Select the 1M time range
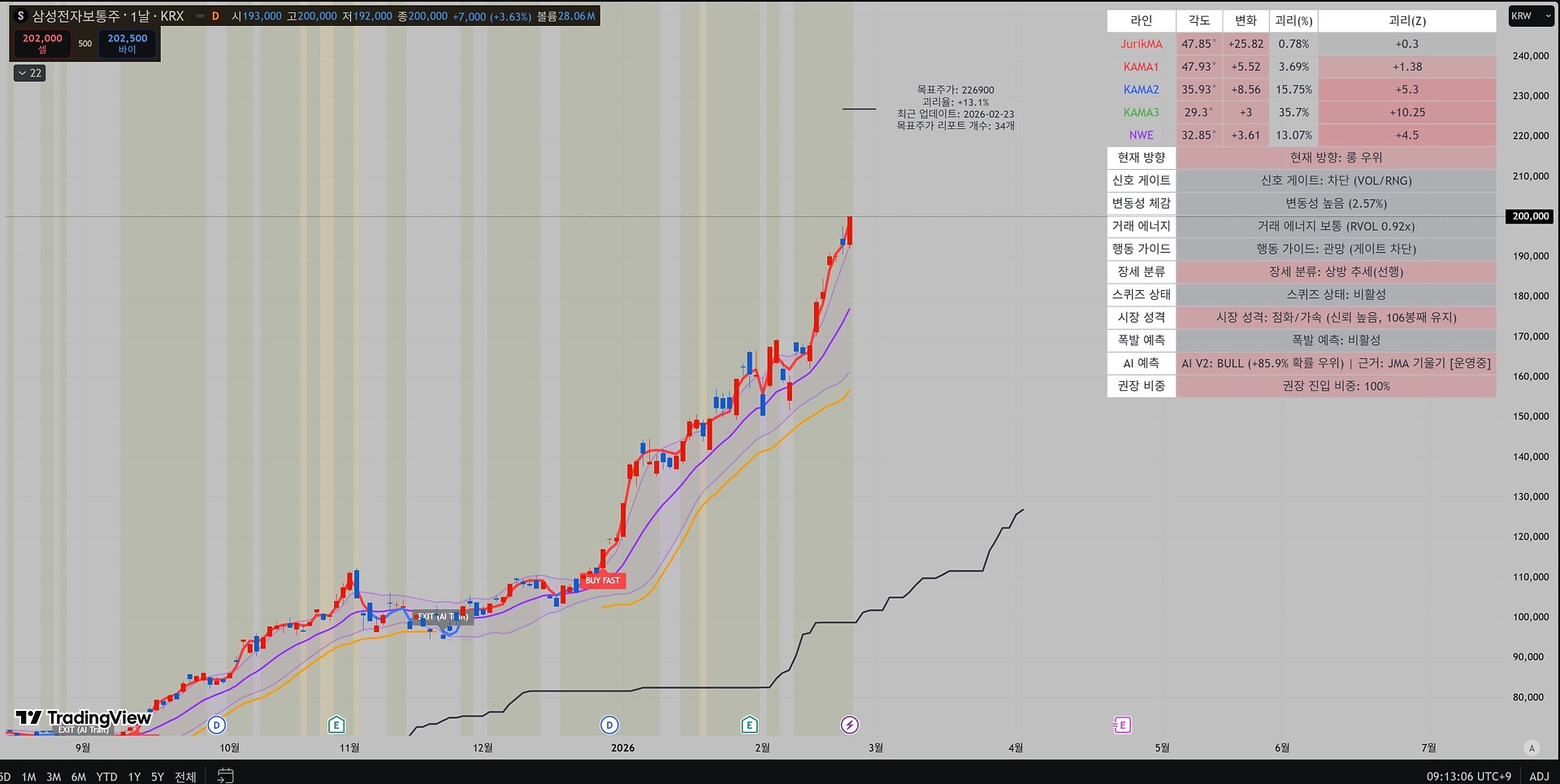The width and height of the screenshot is (1560, 784). click(x=28, y=777)
